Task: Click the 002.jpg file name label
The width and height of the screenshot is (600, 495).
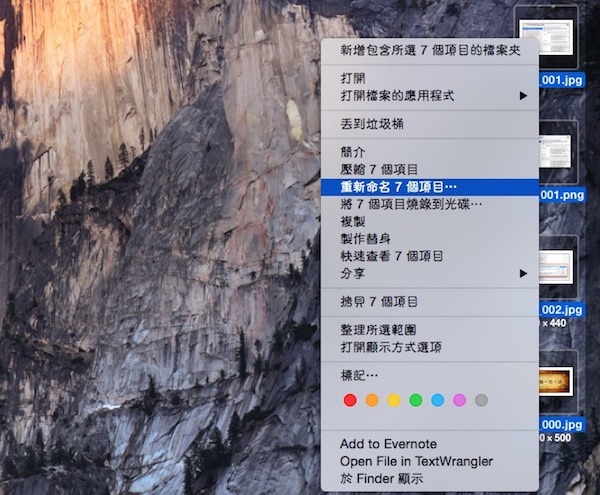Action: click(x=561, y=309)
